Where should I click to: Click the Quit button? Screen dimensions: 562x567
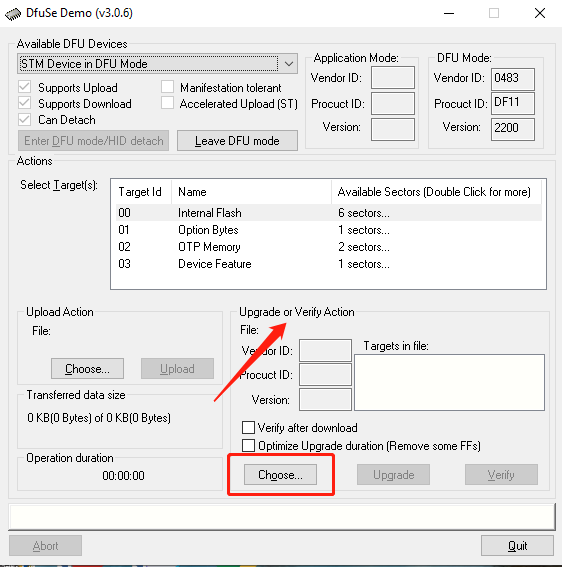(517, 546)
